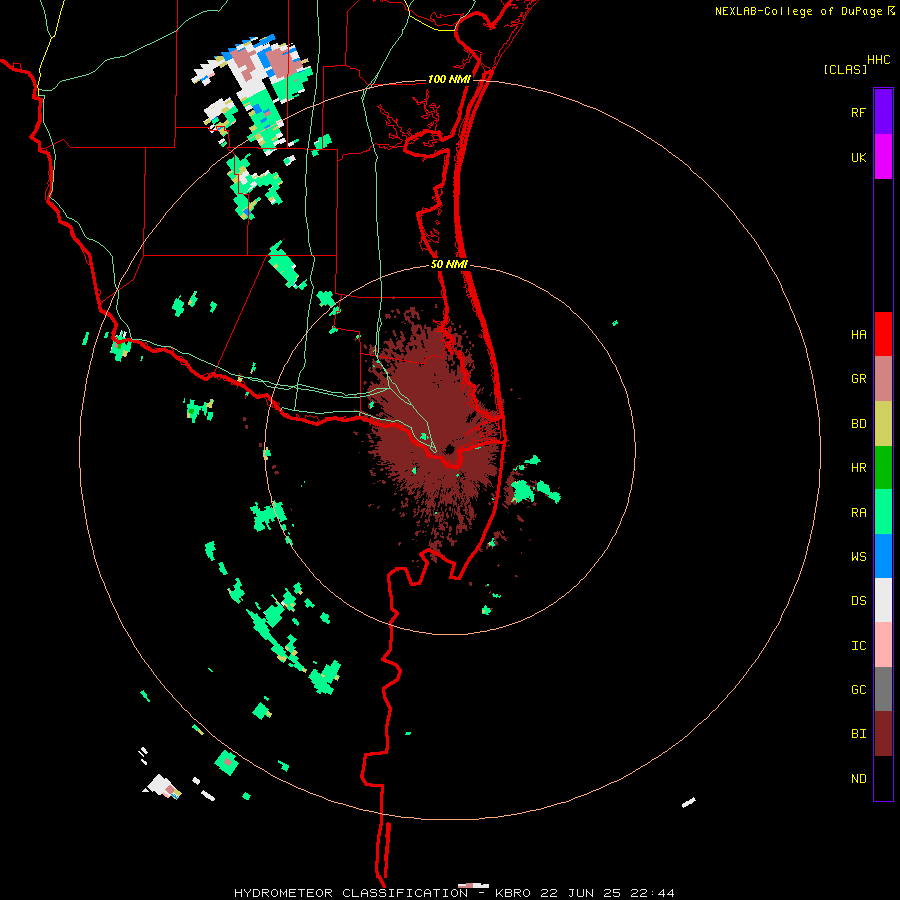
Task: Select the IC pink legend swatch
Action: pyautogui.click(x=883, y=645)
